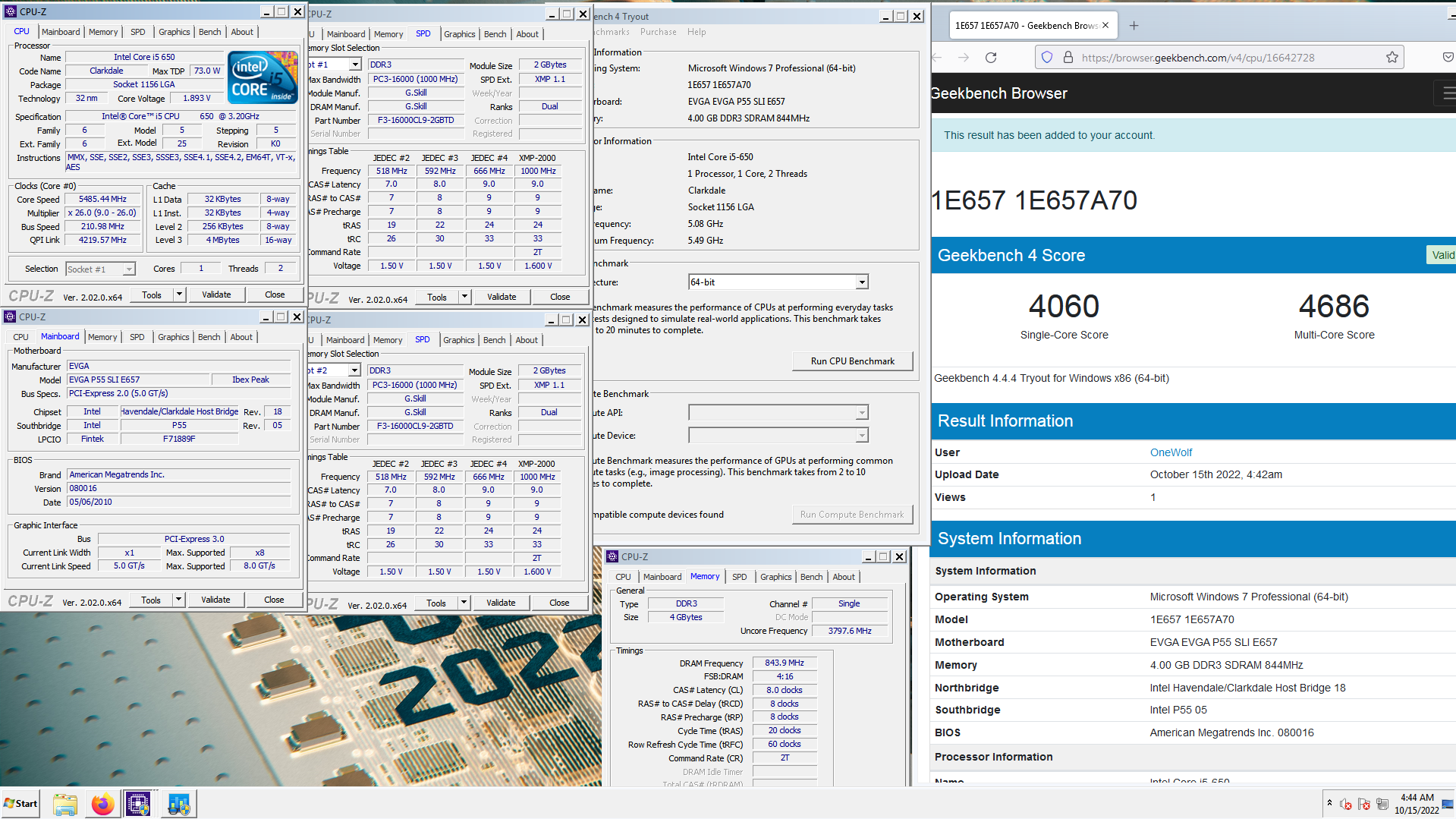Click Run CPU Benchmark button

click(852, 361)
